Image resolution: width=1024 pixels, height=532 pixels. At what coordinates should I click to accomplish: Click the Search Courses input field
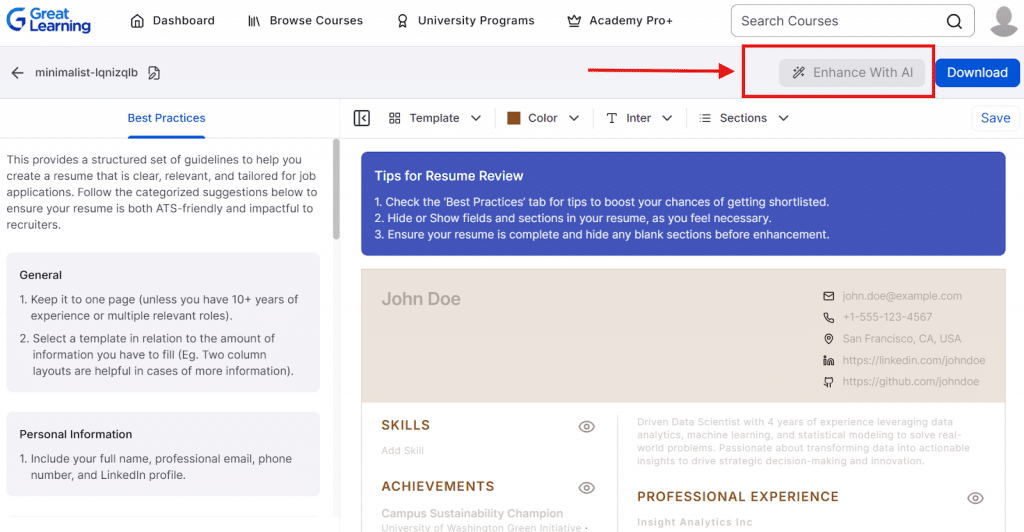[x=838, y=21]
